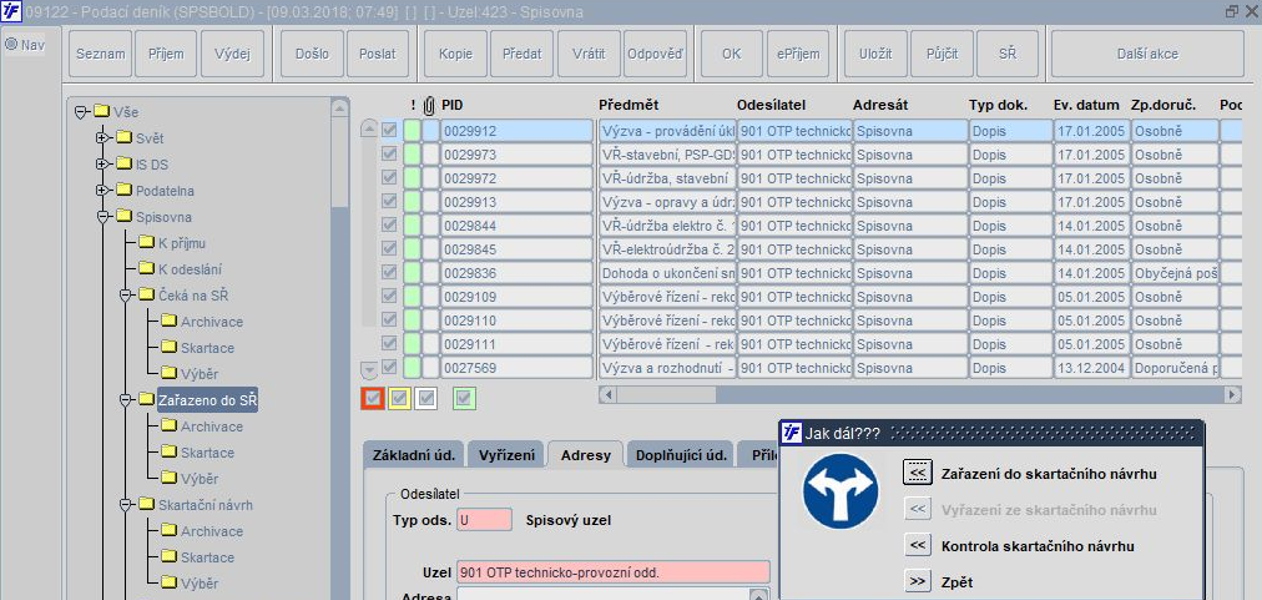Click the blue fork-arrows direction sign image

pos(841,491)
